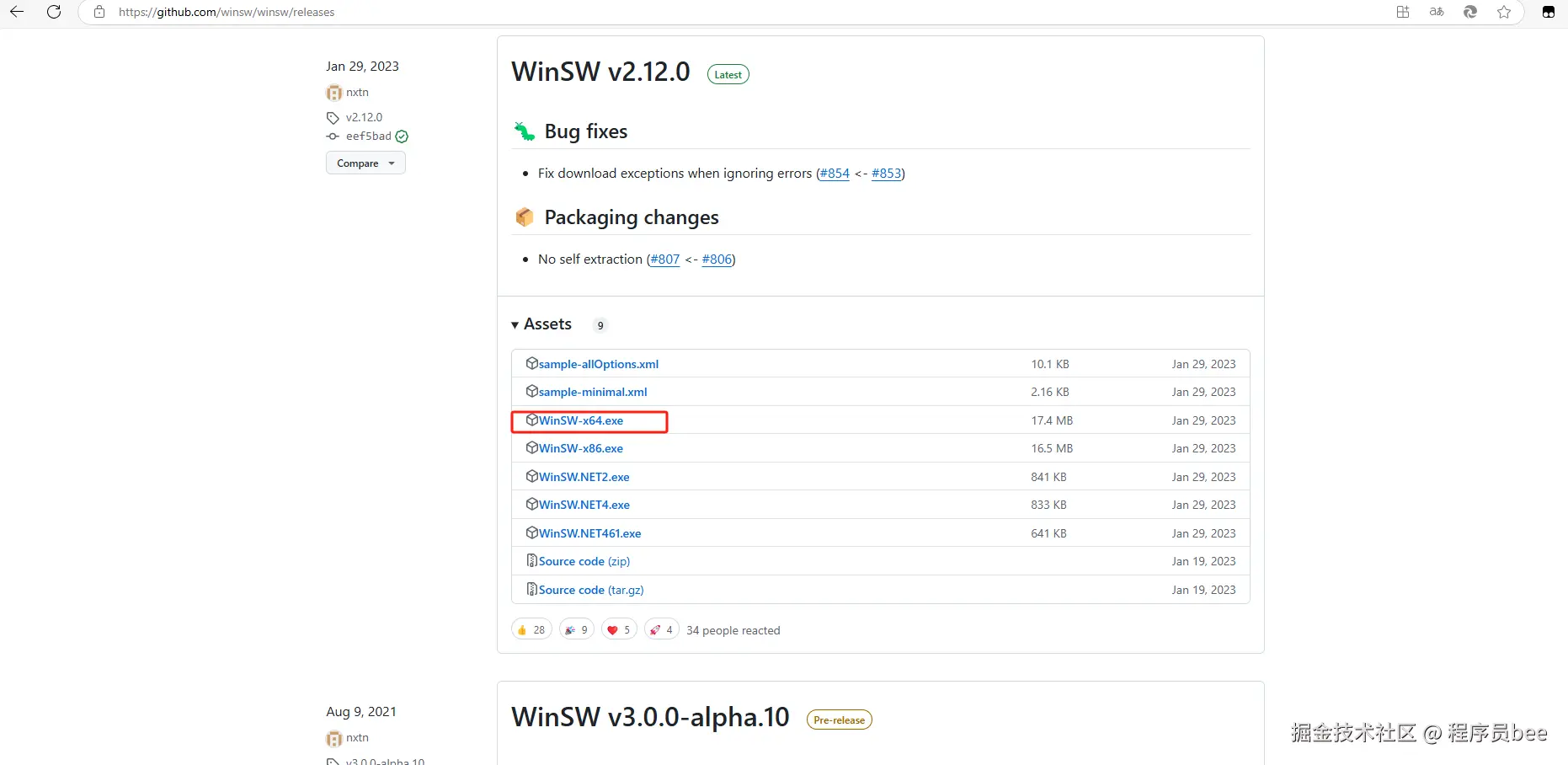1568x765 pixels.
Task: Open commit eef5bad
Action: (x=369, y=136)
